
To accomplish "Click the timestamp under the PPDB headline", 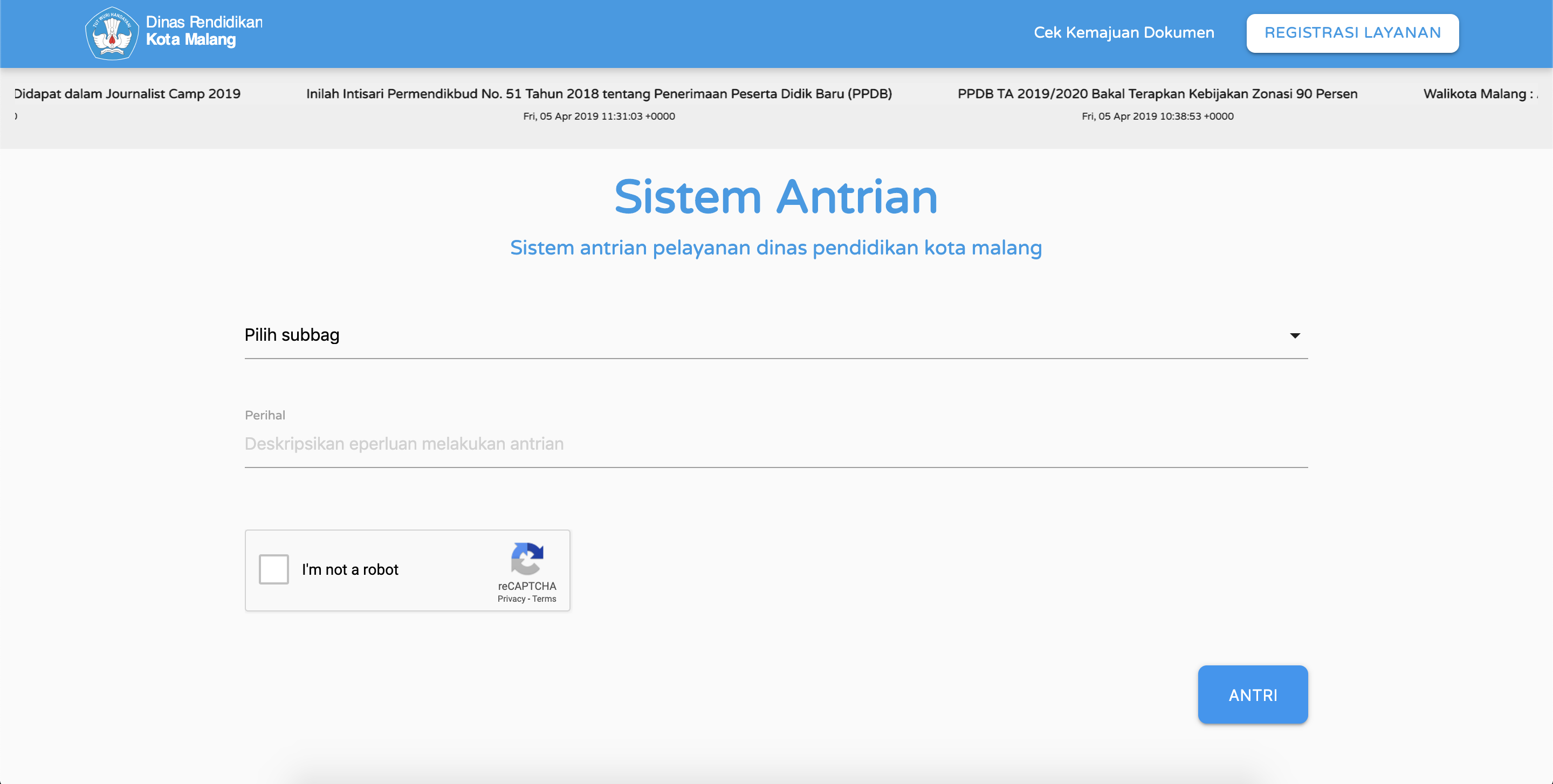I will 1157,116.
